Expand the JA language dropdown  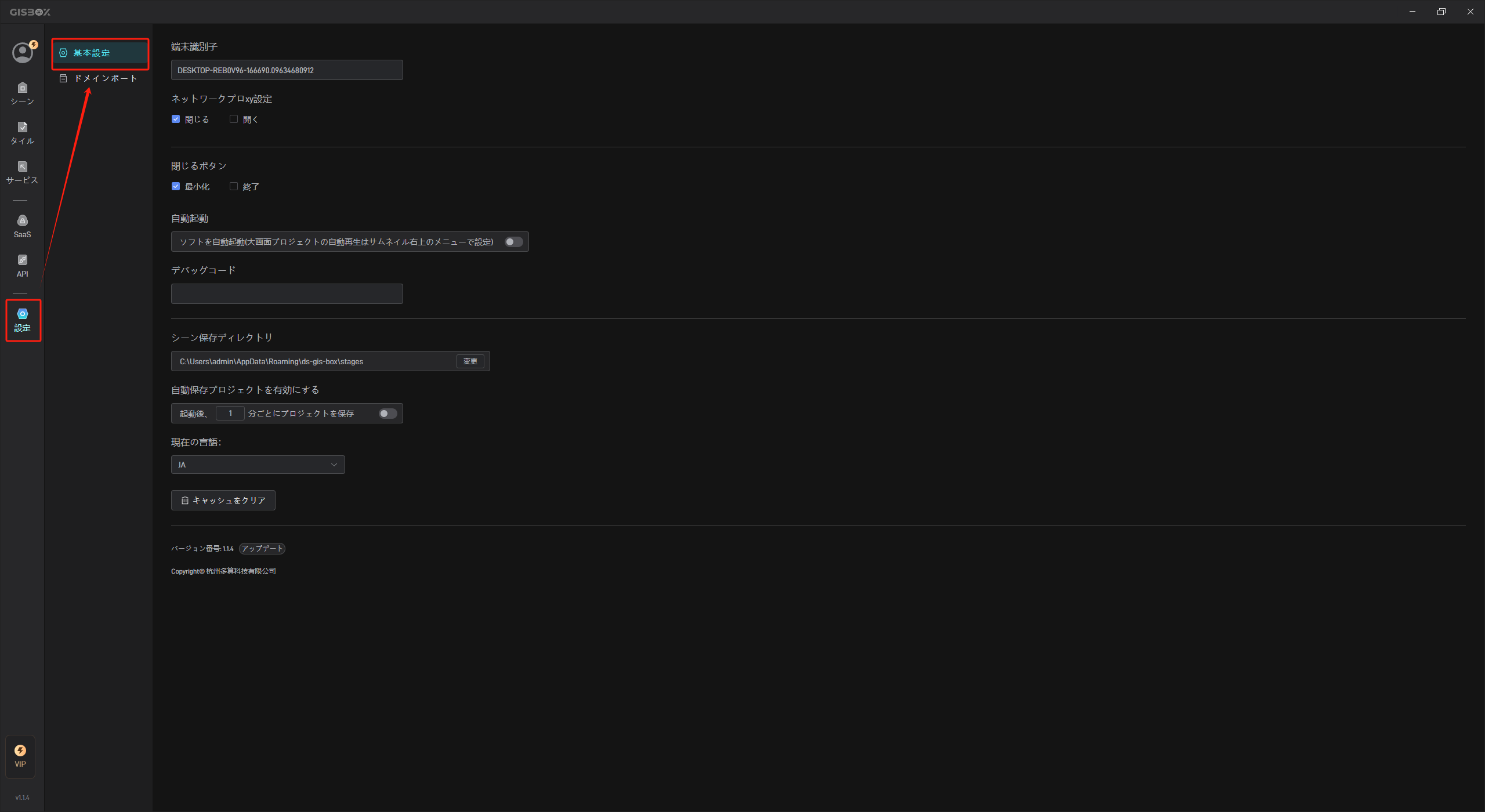click(258, 465)
